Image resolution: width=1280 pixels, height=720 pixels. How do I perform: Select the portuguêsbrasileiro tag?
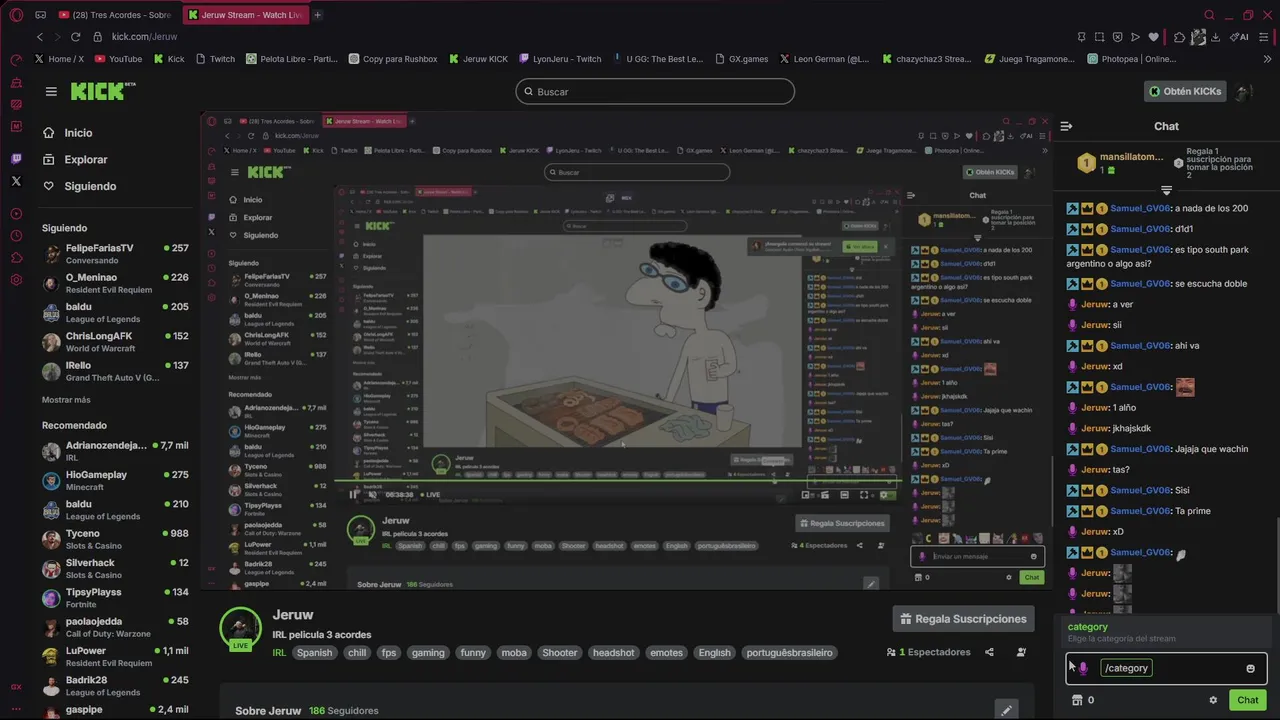[789, 653]
